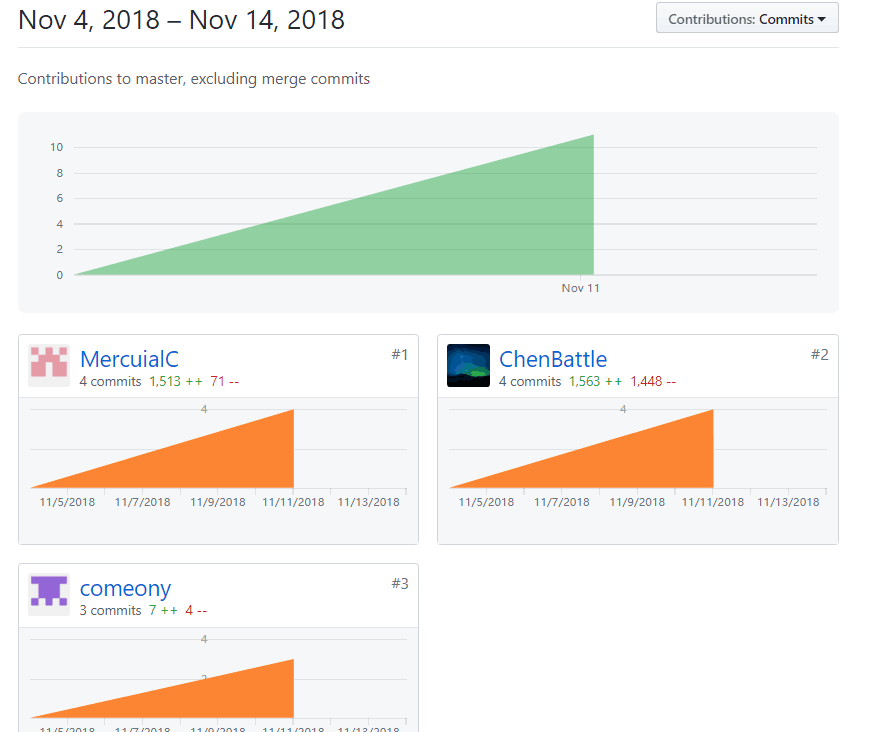Click MercuialC's 1,513 ++ additions count
The image size is (885, 732).
tap(176, 382)
